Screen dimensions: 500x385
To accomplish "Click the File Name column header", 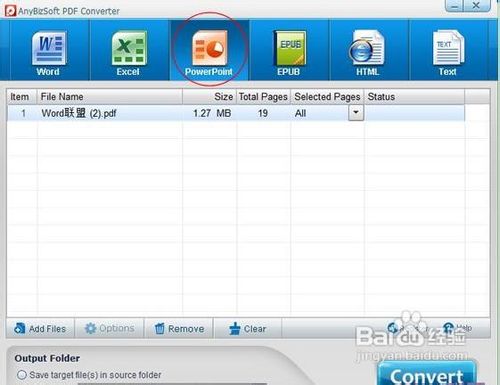I will click(x=110, y=97).
